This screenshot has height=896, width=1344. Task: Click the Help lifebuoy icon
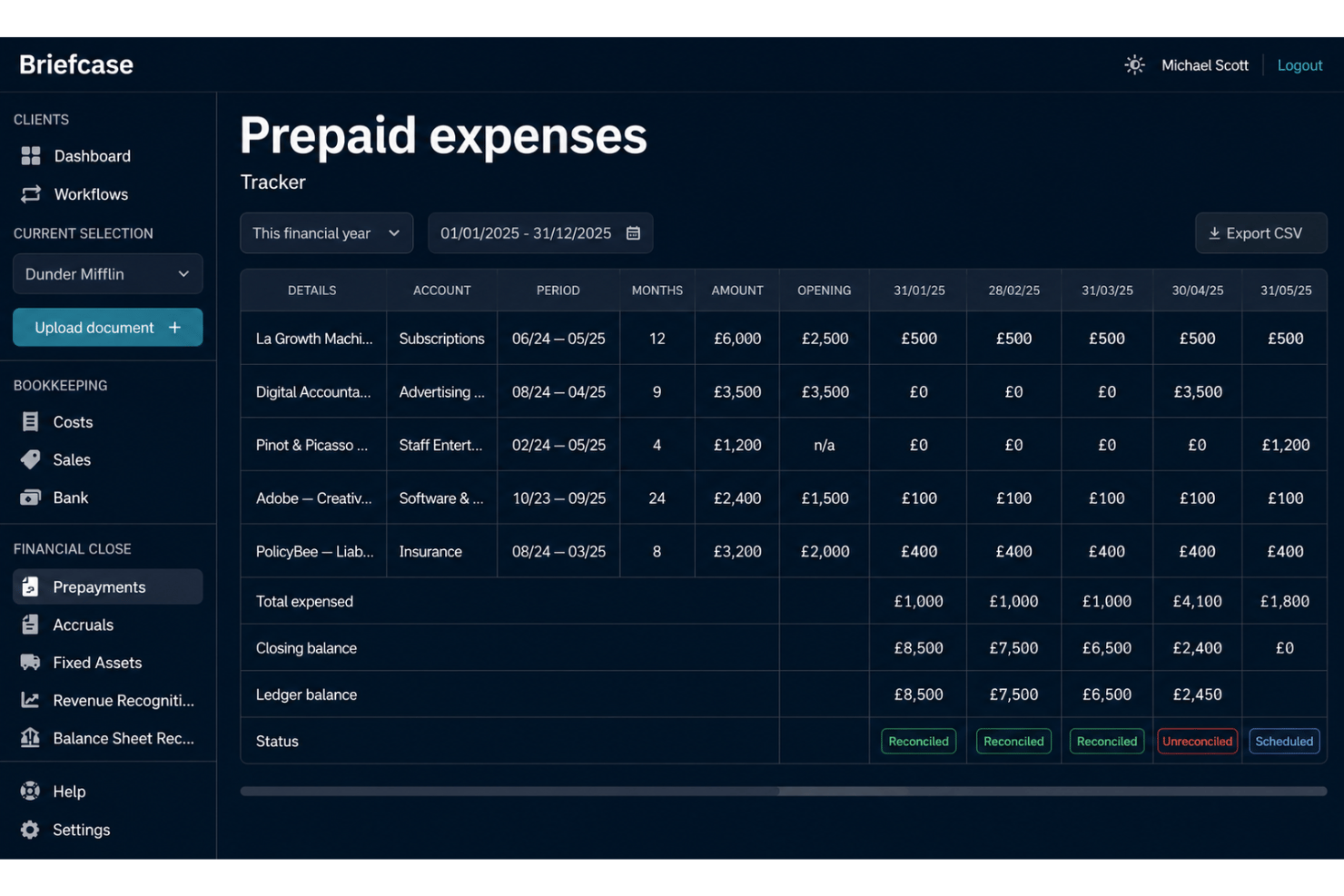point(30,792)
